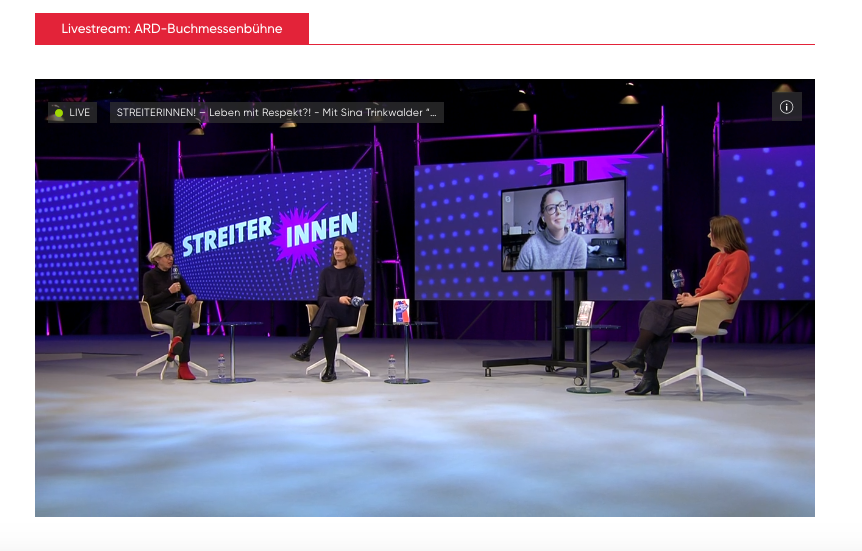Click the red line beside the Livestream tab

pyautogui.click(x=560, y=44)
